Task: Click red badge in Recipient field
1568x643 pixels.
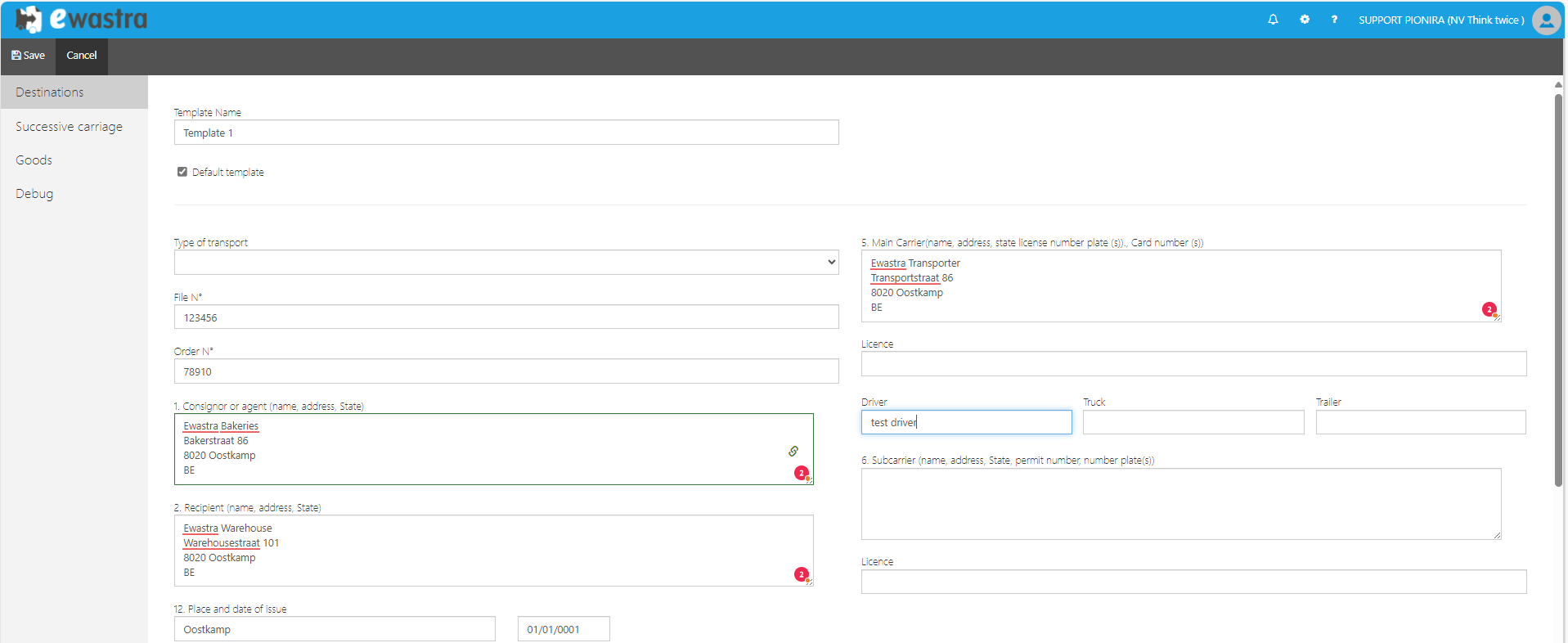Action: [802, 574]
